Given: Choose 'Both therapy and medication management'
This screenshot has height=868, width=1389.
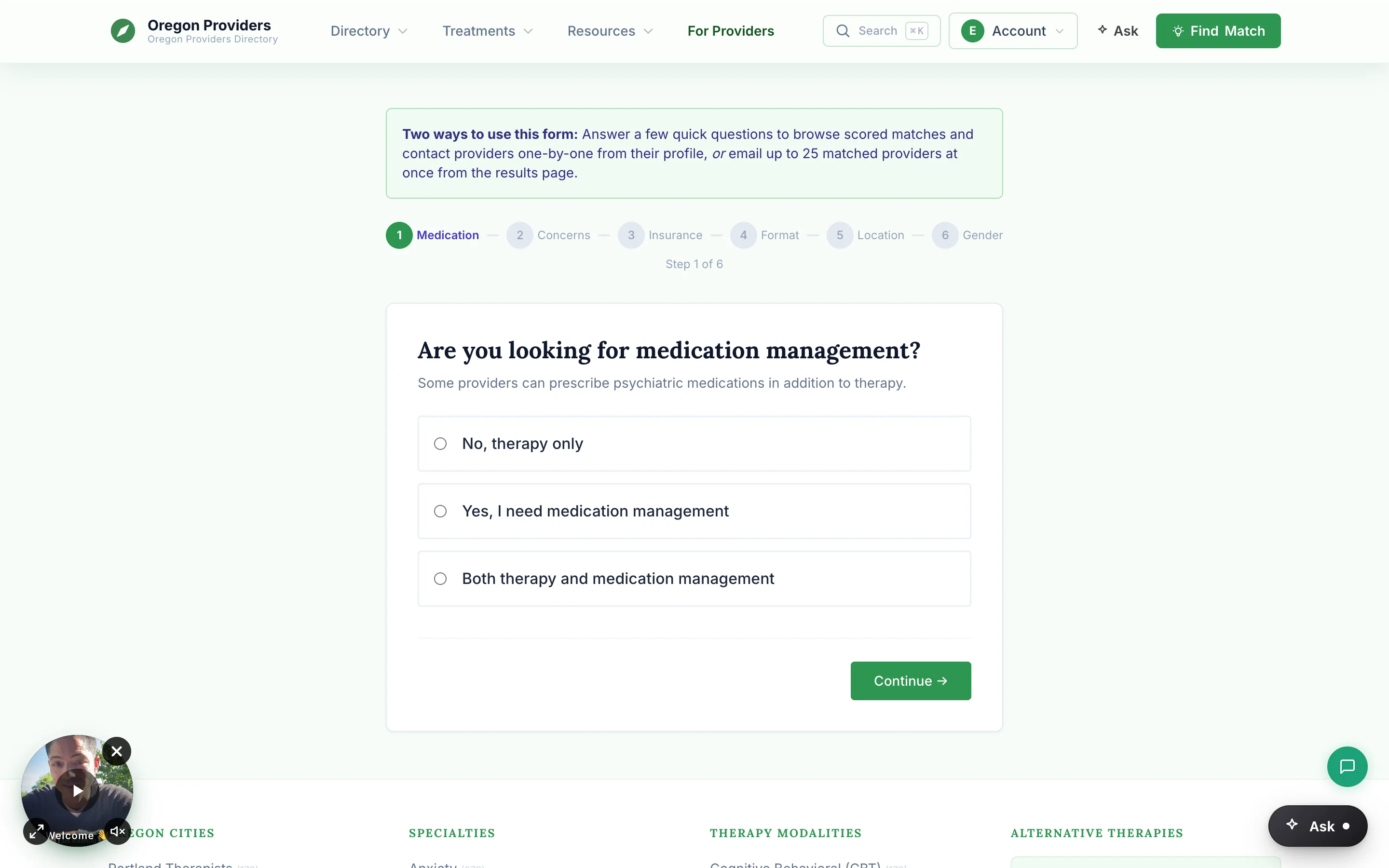Looking at the screenshot, I should coord(694,579).
